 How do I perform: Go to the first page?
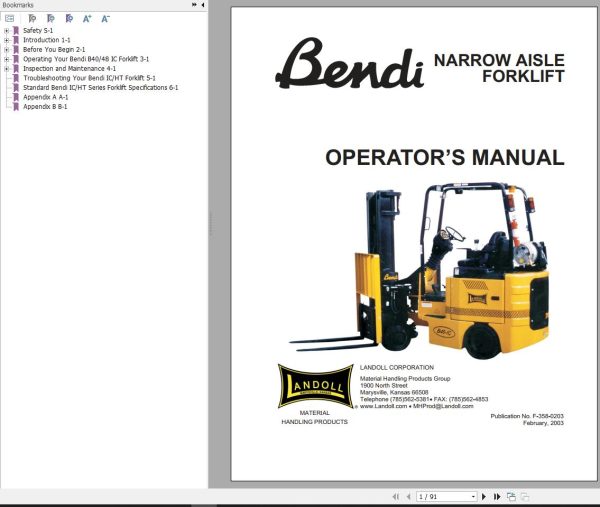click(x=396, y=497)
